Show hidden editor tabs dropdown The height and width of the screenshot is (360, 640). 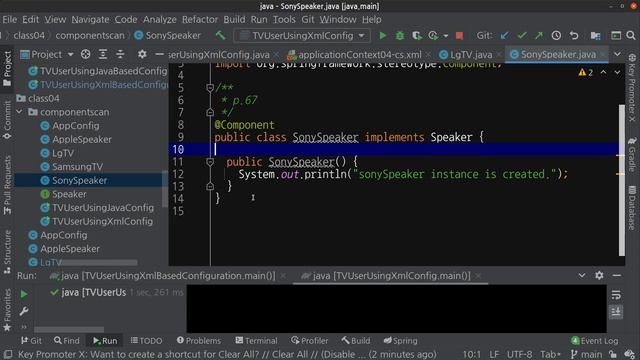coord(617,54)
